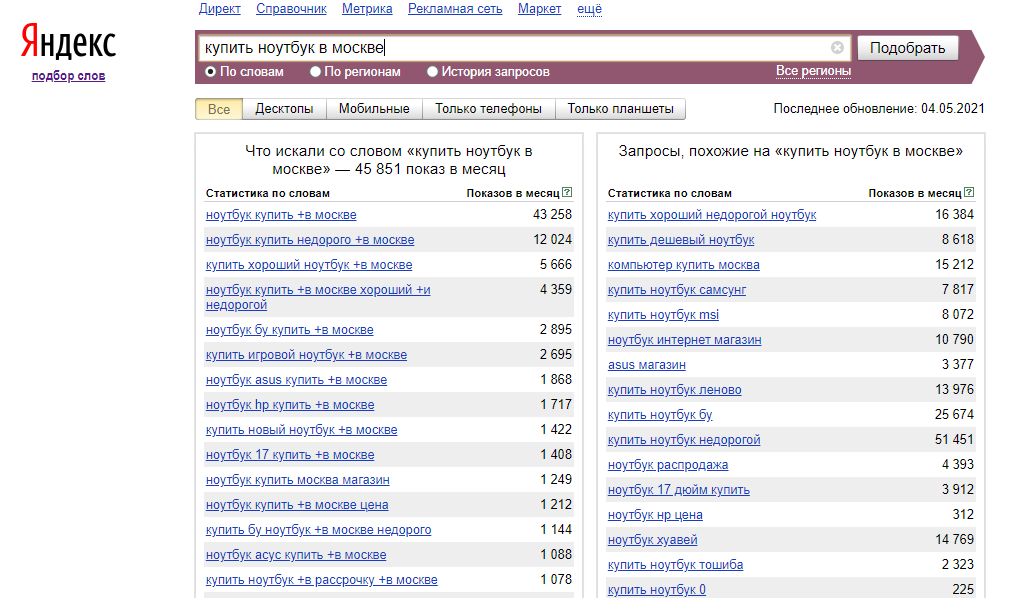This screenshot has height=598, width=1010.
Task: Open query 'ноутбук купить +в москве цена'
Action: tap(297, 506)
